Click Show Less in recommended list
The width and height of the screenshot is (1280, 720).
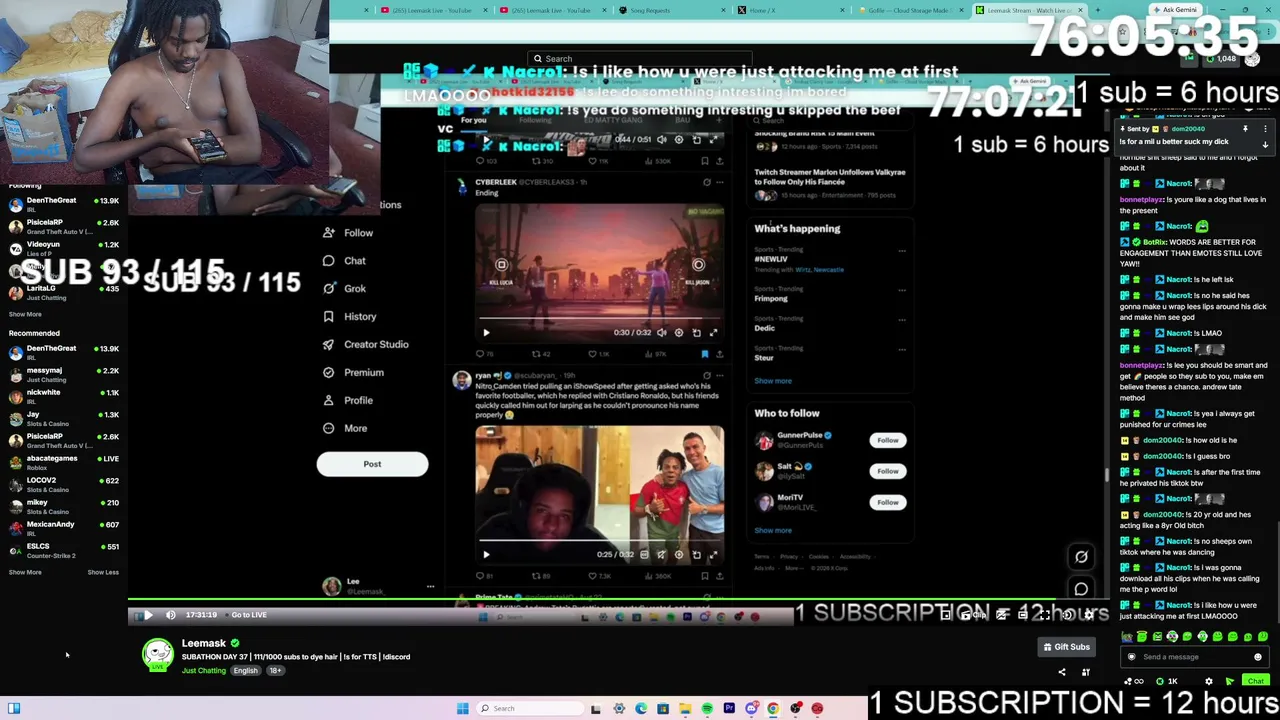[103, 572]
